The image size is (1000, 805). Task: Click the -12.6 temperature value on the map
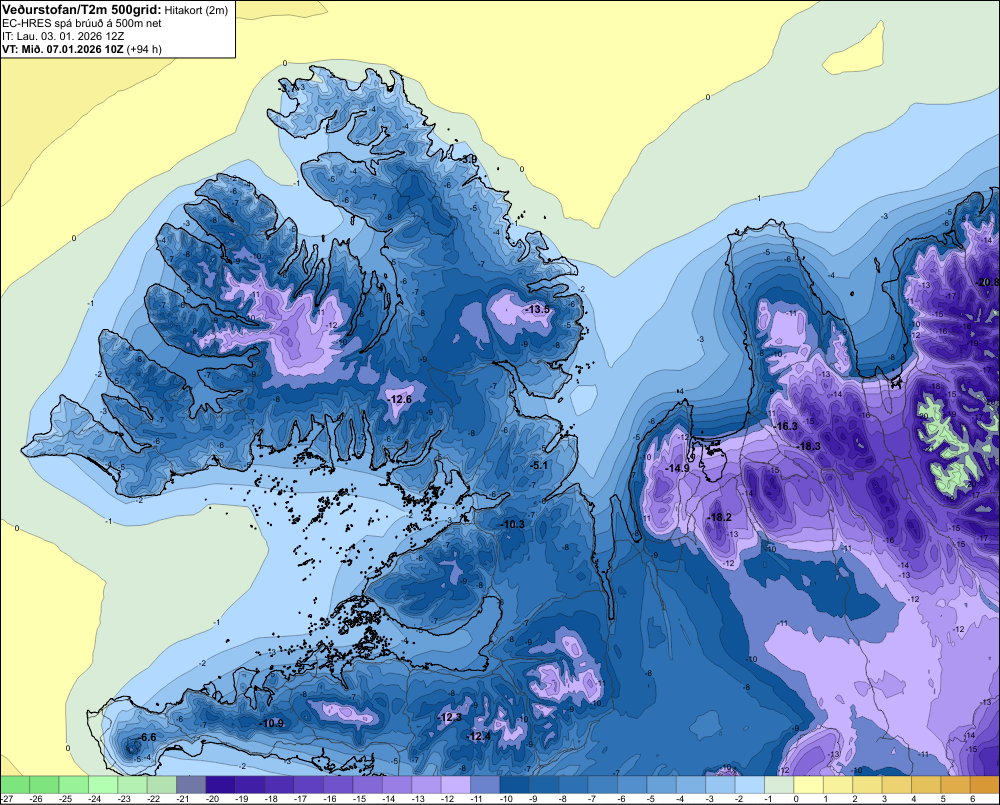(x=400, y=399)
